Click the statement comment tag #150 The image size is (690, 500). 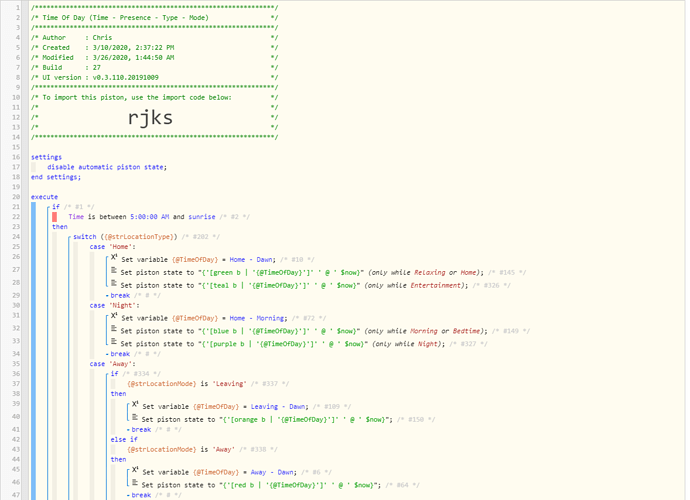(416, 419)
